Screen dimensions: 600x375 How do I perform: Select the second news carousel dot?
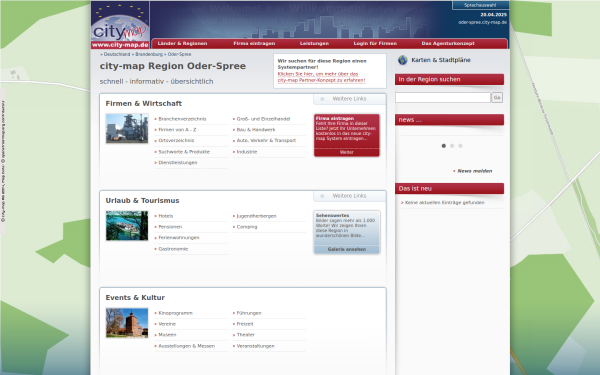452,146
